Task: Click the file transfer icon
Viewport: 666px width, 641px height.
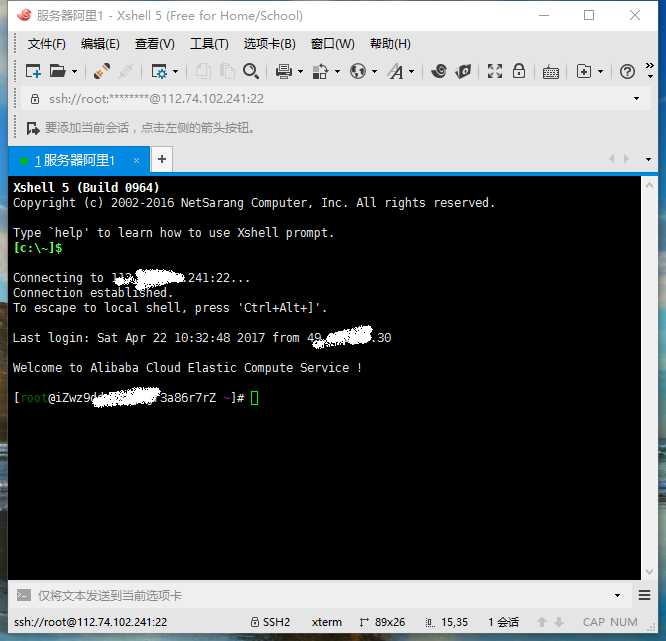Action: [321, 71]
